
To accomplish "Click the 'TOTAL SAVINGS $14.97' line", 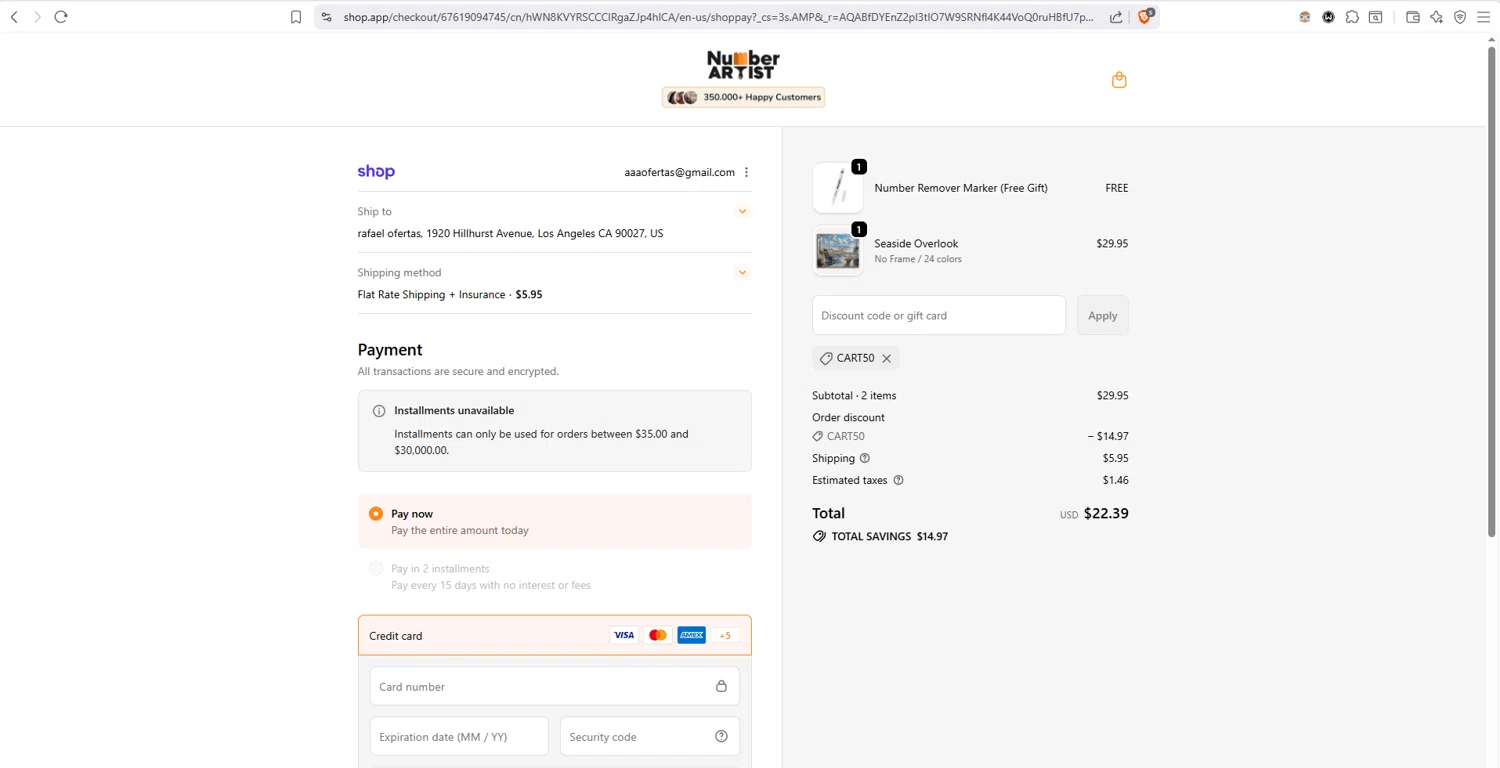I will [880, 536].
